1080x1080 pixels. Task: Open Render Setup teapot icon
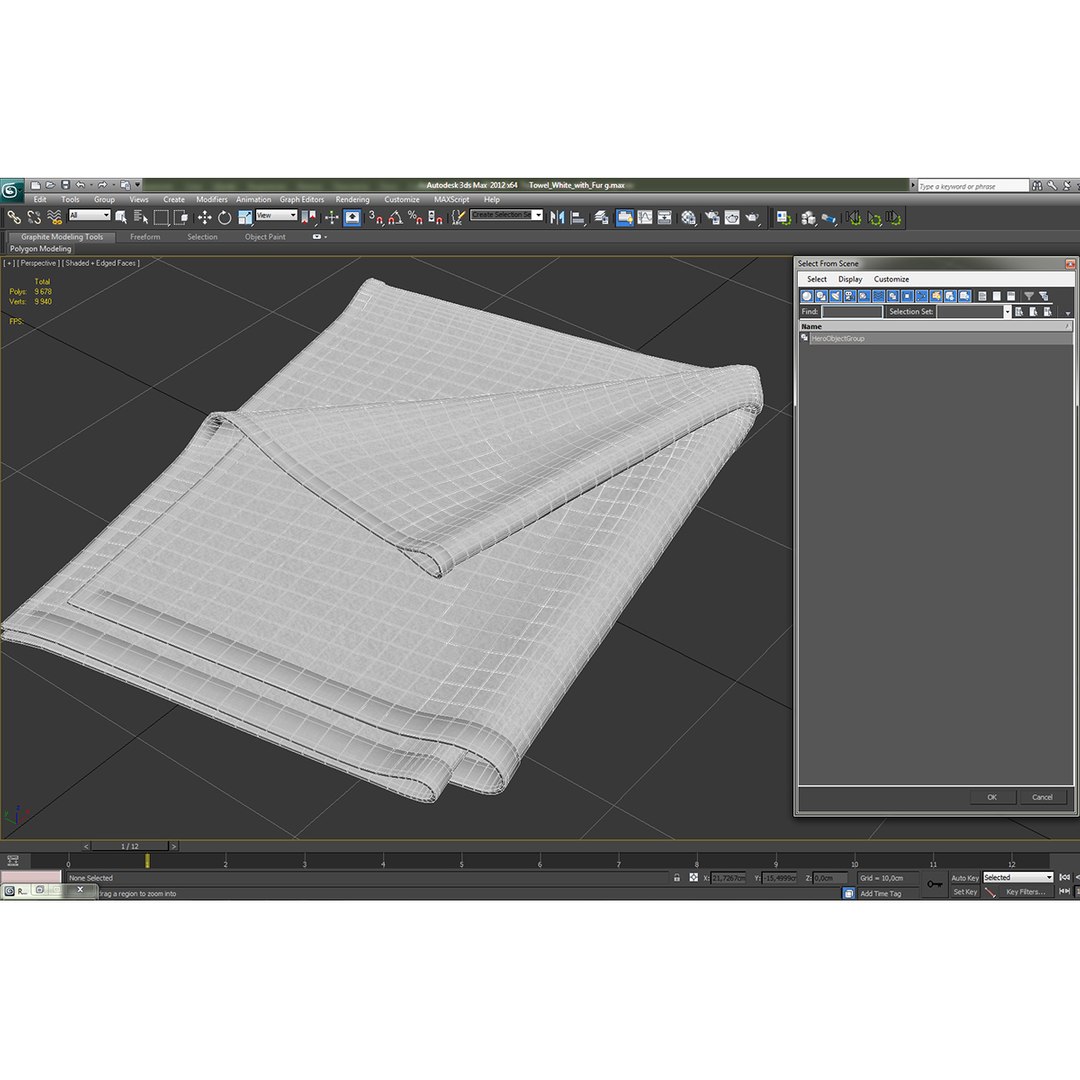(x=712, y=218)
